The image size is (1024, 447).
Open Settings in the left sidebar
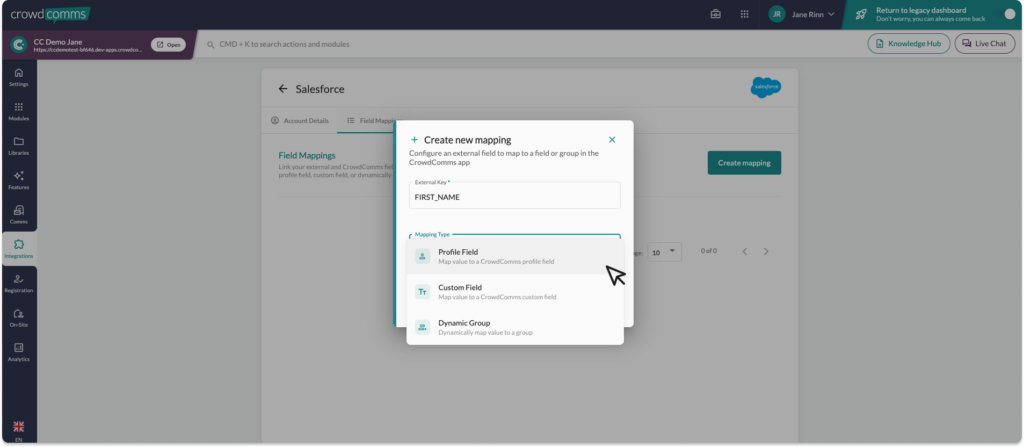pos(18,77)
